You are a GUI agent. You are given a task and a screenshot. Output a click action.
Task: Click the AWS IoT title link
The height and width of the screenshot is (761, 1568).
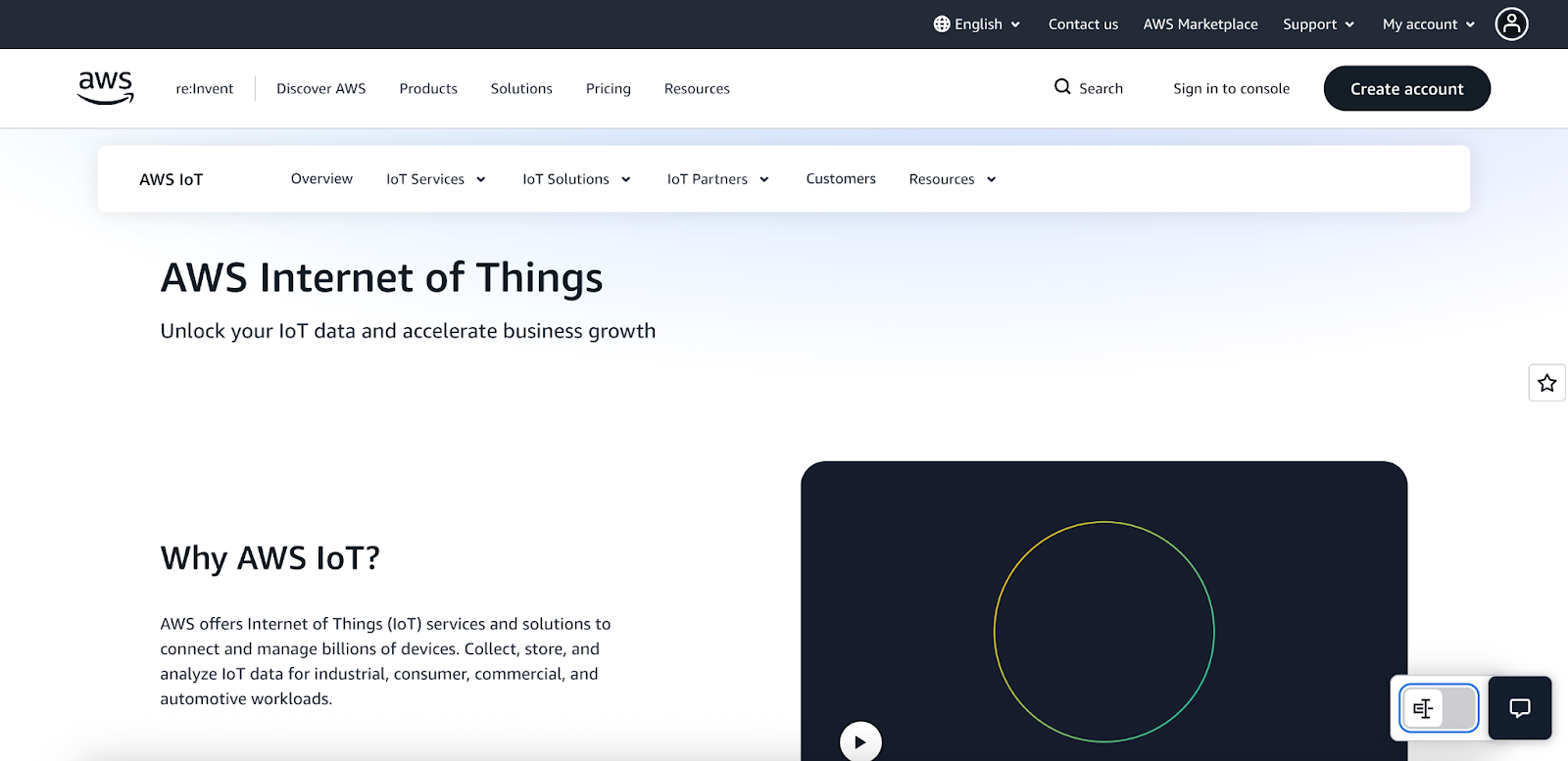pos(171,179)
